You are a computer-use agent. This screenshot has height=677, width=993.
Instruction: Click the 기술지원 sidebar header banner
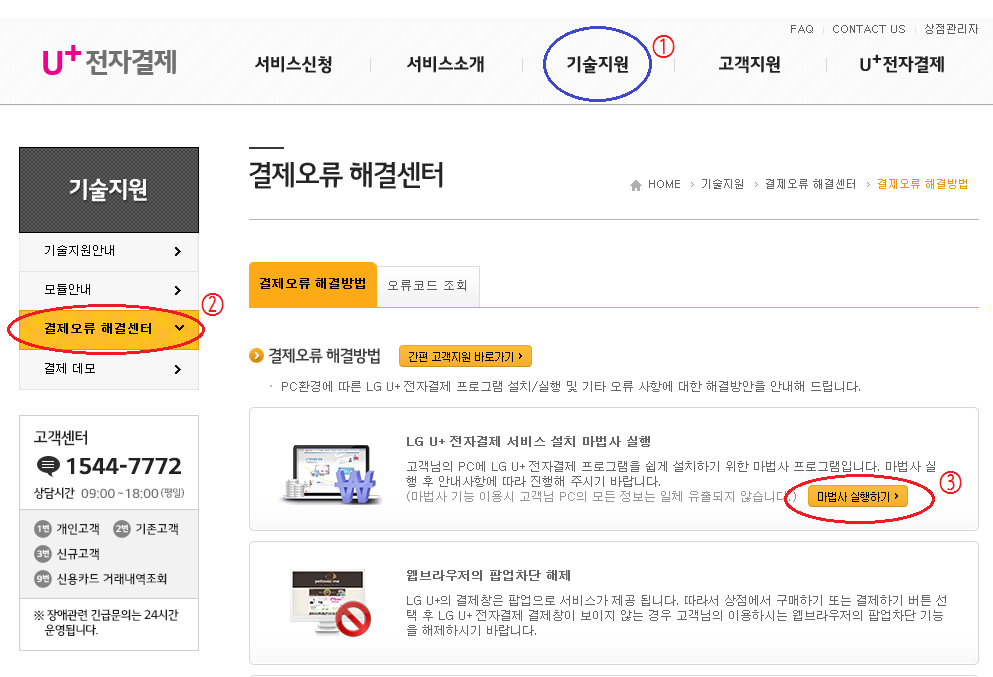109,190
